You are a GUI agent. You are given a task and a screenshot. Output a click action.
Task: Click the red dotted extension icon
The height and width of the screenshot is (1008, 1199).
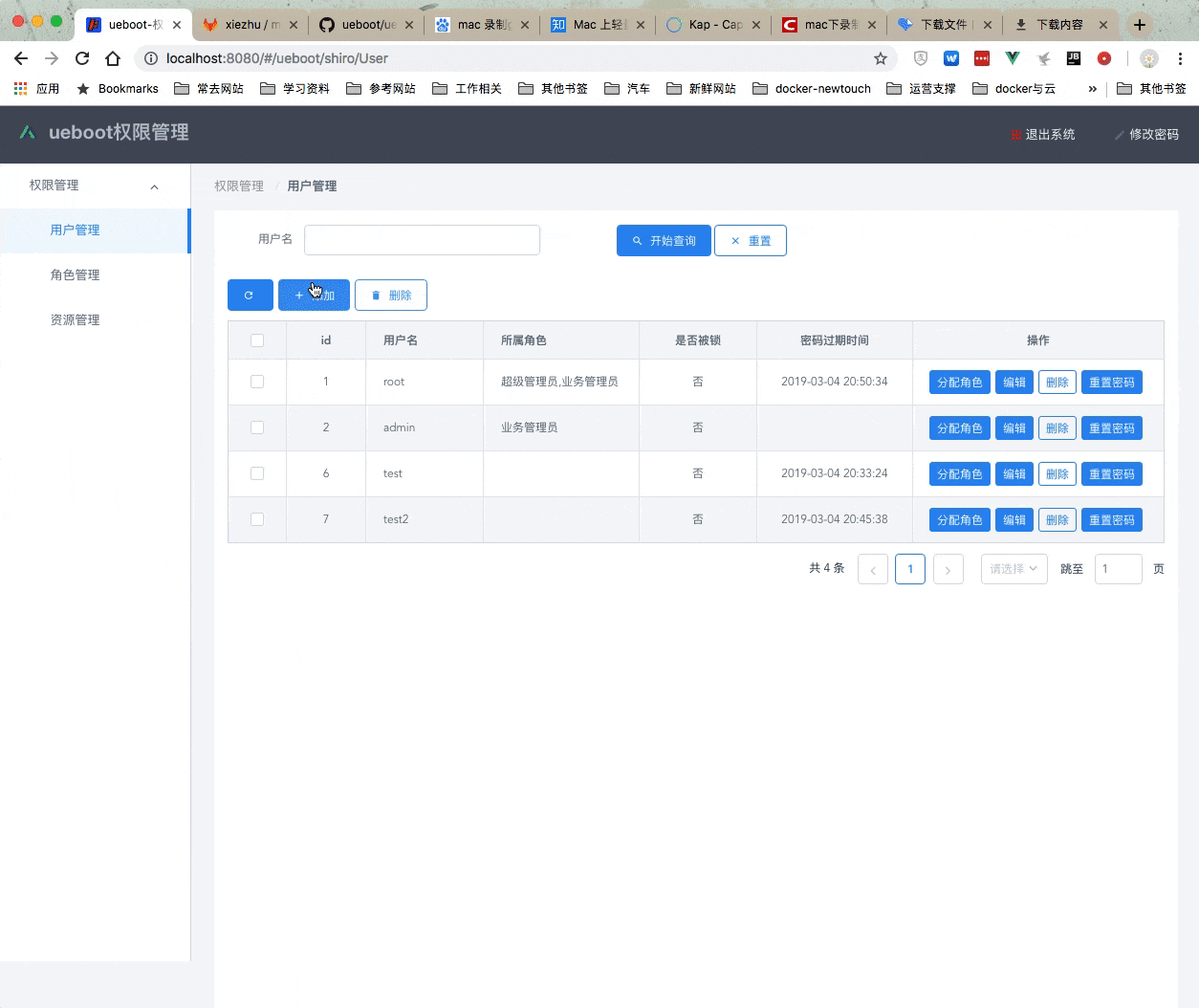coord(982,58)
